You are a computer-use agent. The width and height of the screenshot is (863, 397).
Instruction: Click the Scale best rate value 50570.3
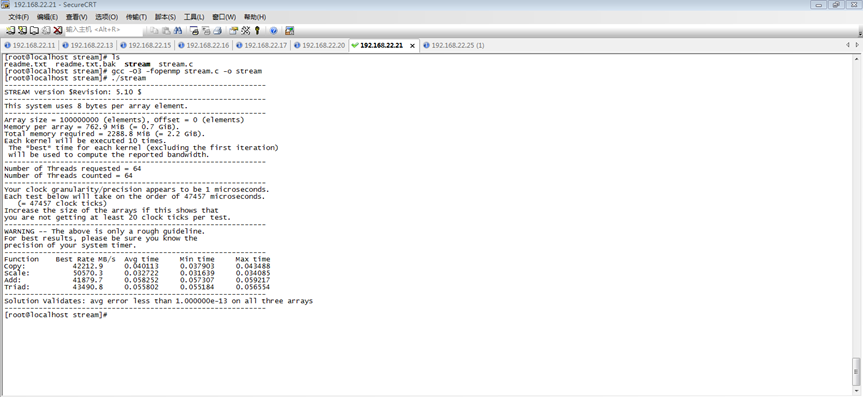pos(88,273)
